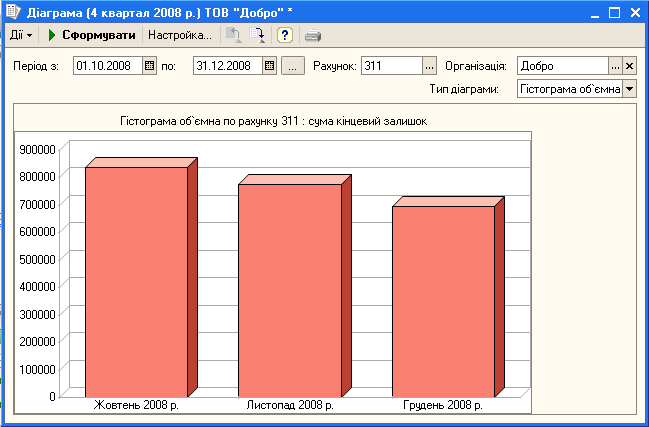Click the chart title text
649x427 pixels.
[274, 121]
